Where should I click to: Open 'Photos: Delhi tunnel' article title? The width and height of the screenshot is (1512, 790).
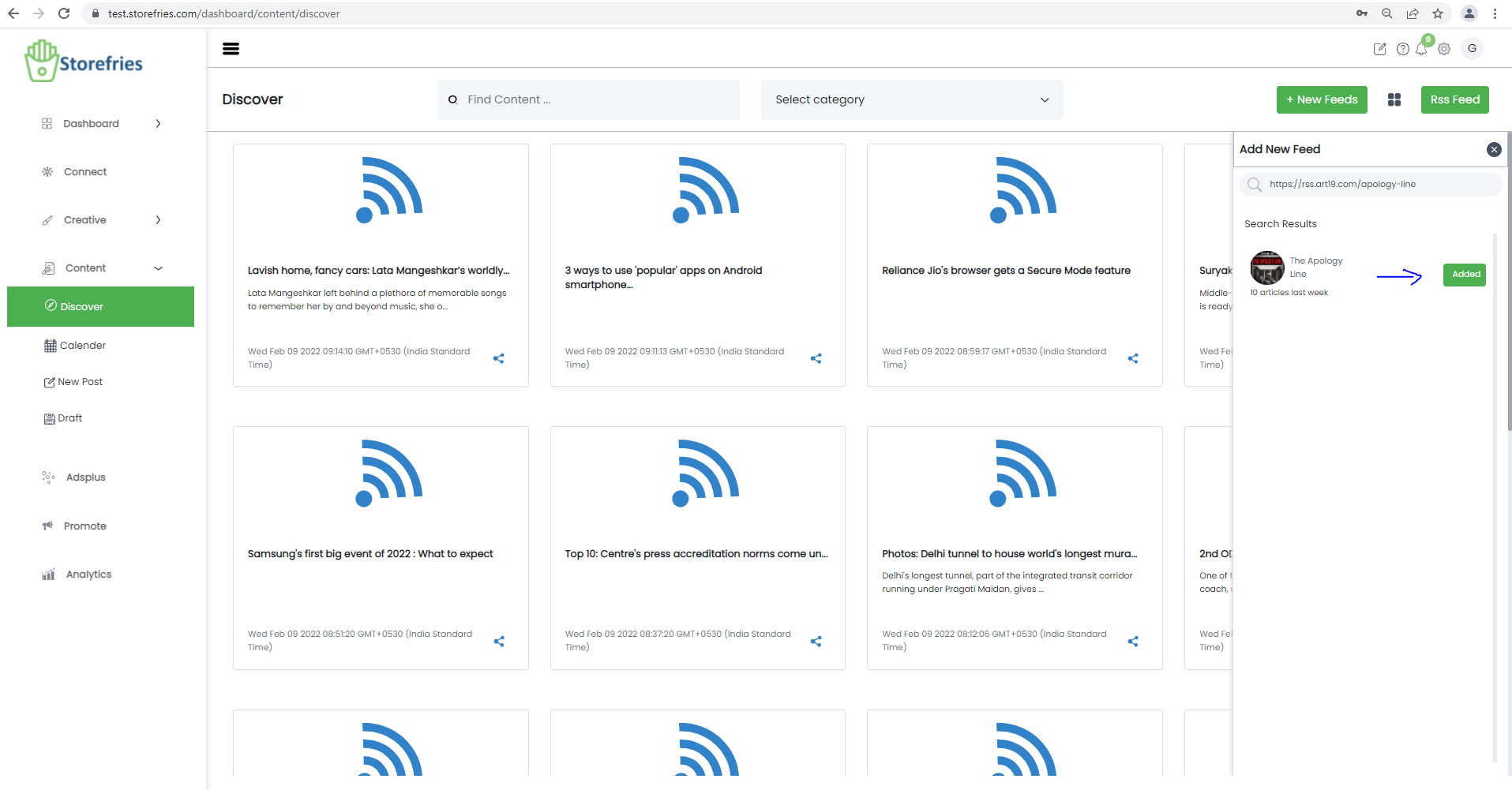click(x=1010, y=554)
